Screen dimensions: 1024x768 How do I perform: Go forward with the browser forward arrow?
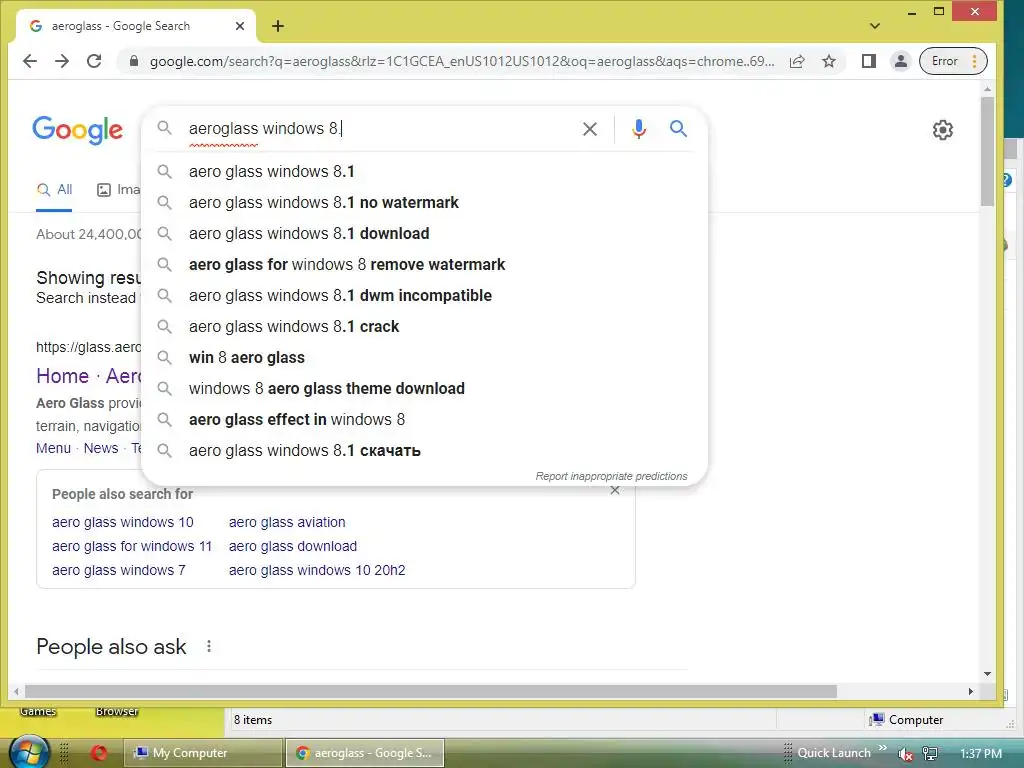point(62,61)
